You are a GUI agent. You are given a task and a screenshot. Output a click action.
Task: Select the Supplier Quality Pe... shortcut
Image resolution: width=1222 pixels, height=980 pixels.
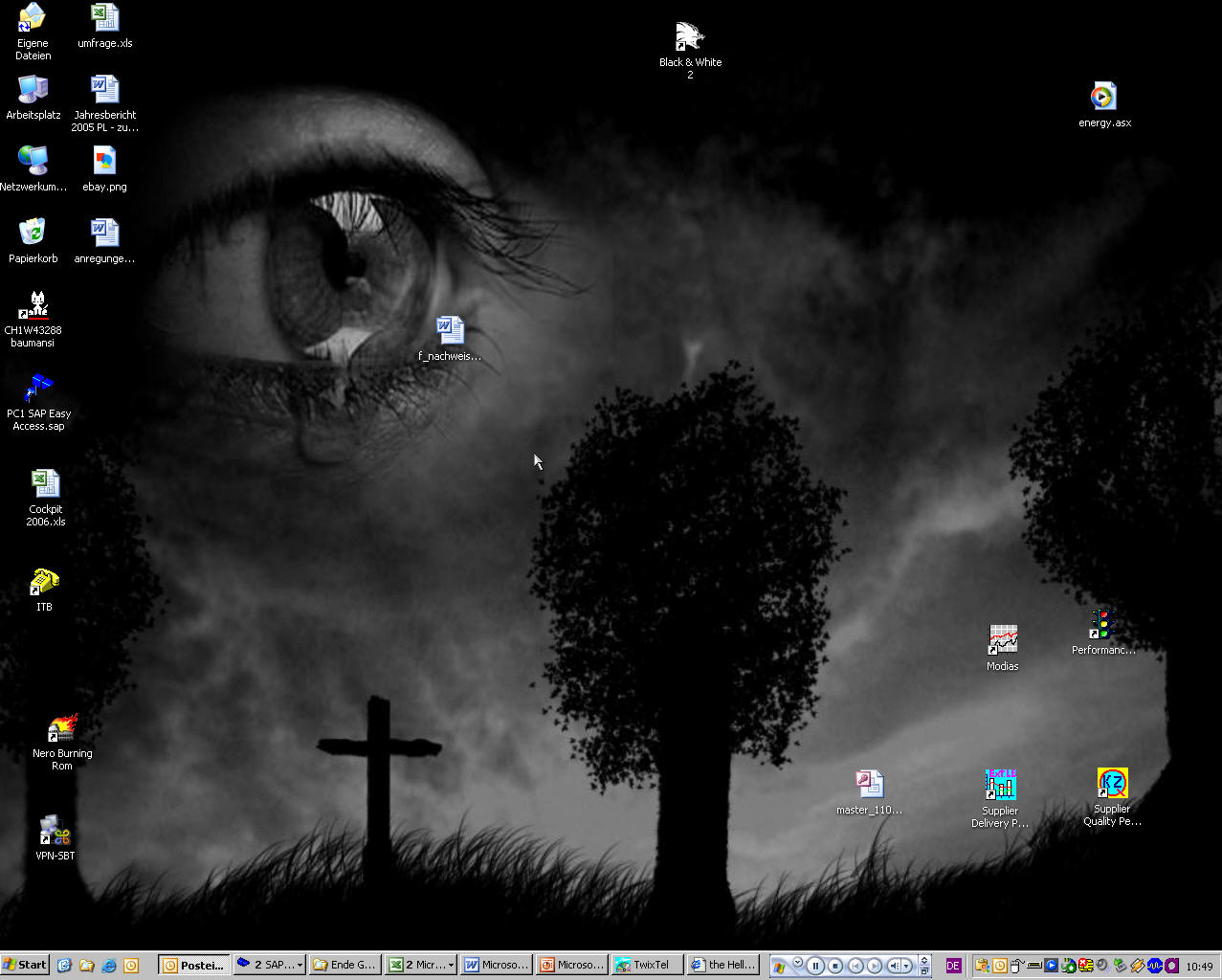(1112, 784)
